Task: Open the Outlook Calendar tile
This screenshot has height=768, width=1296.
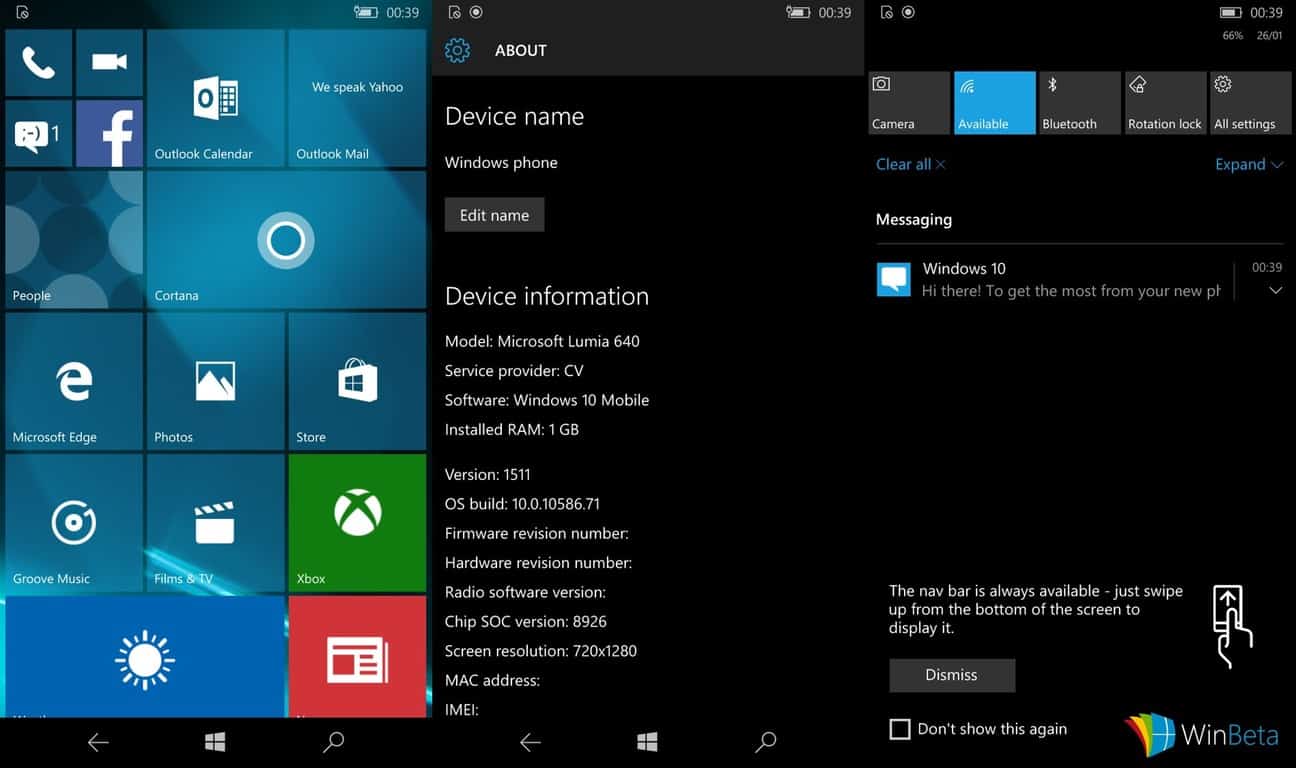Action: pyautogui.click(x=215, y=98)
